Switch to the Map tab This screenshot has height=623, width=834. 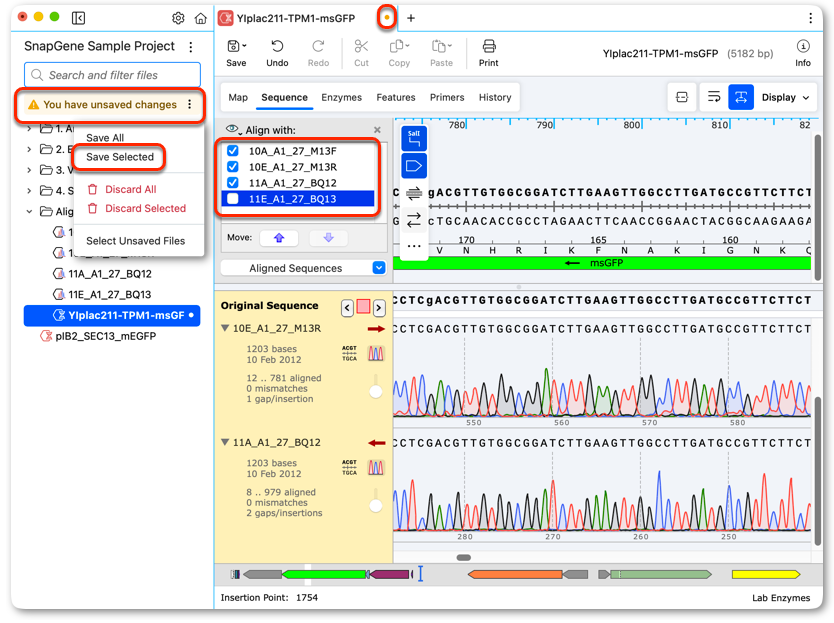point(238,97)
